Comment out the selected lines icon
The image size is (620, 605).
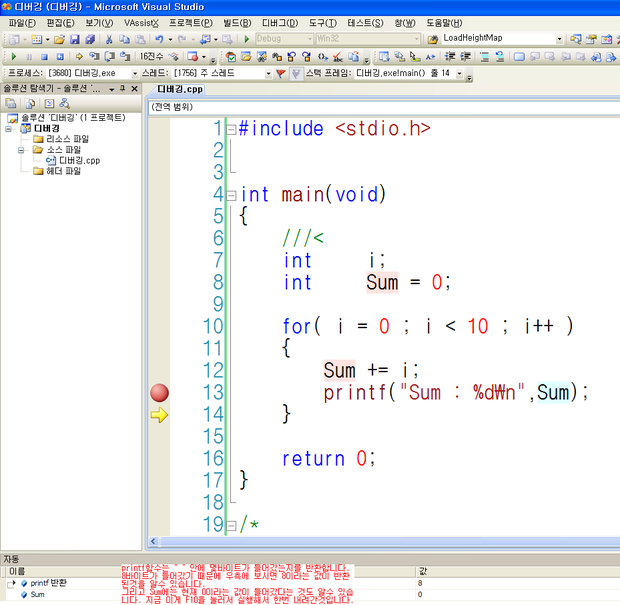[x=484, y=57]
